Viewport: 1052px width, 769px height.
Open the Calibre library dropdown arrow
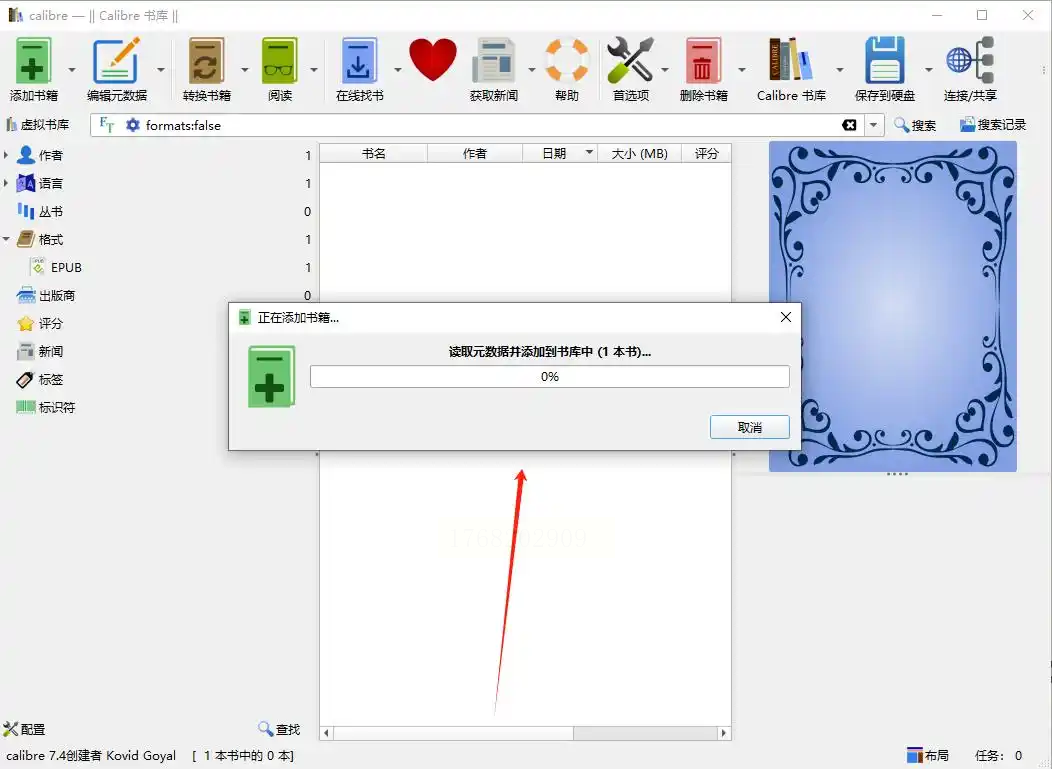coord(839,69)
